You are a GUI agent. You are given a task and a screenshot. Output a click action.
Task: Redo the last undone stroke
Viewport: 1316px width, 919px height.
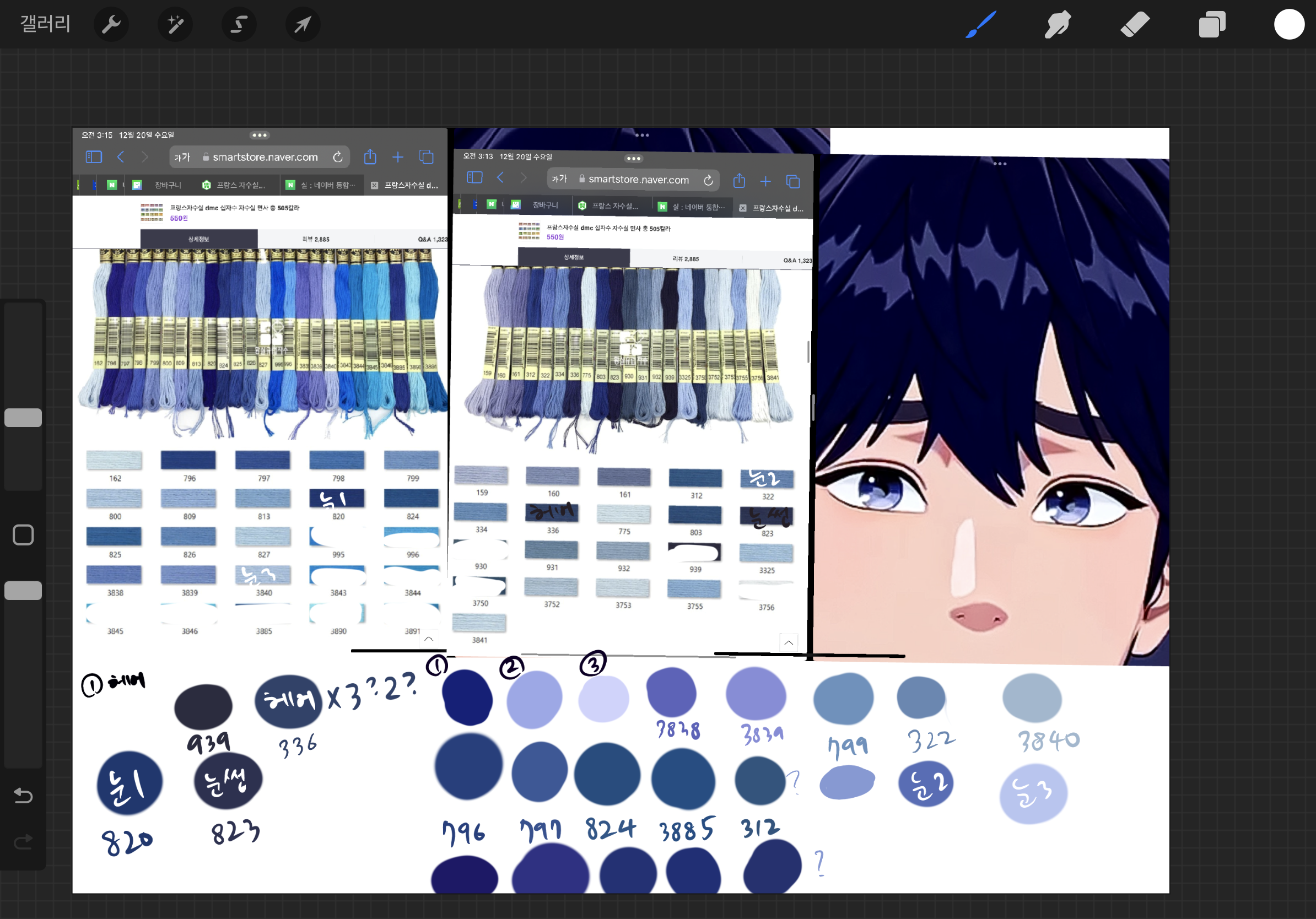point(23,842)
